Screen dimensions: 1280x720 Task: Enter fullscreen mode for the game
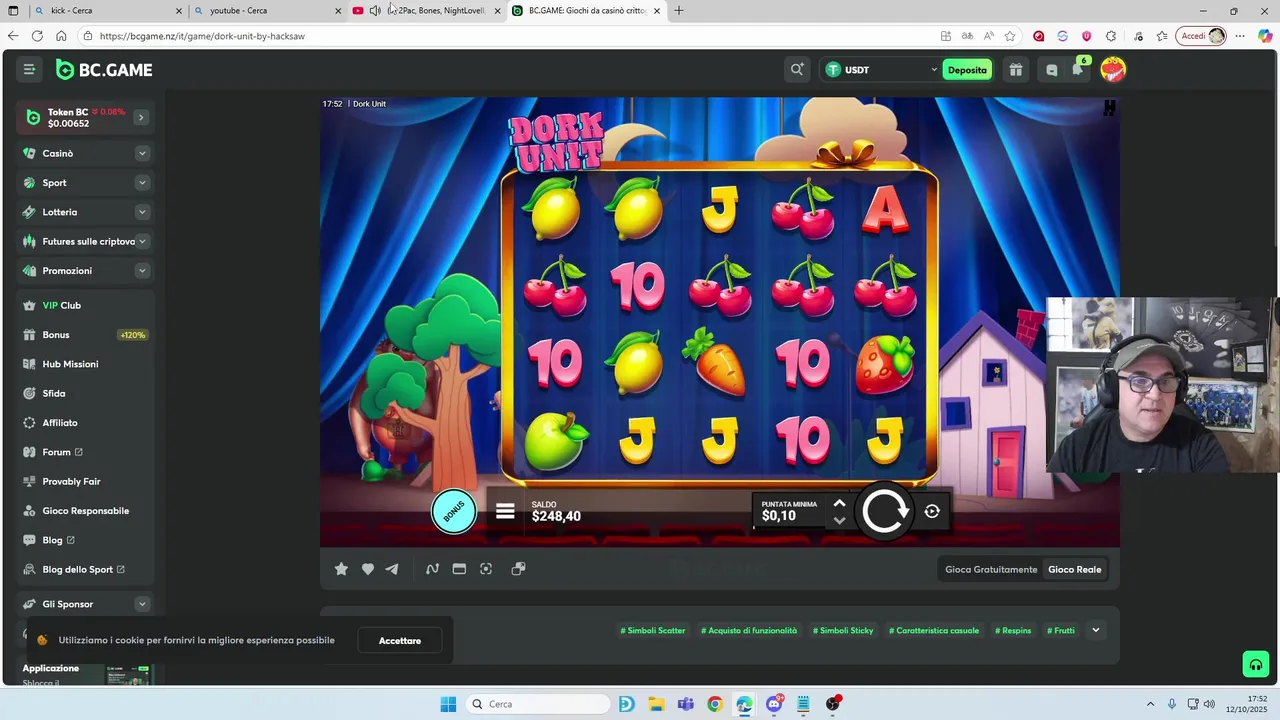pyautogui.click(x=486, y=569)
